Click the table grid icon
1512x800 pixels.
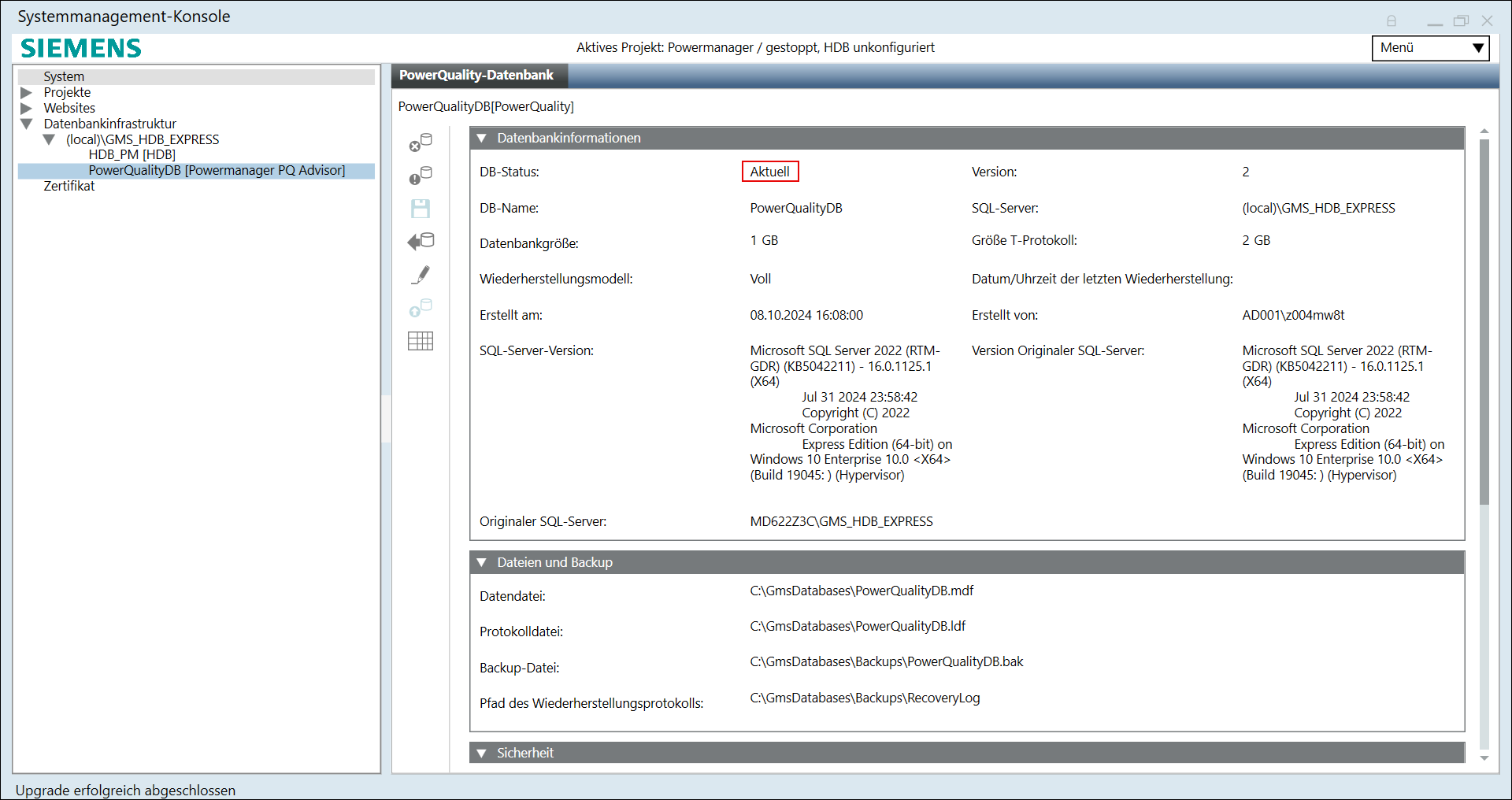point(421,341)
